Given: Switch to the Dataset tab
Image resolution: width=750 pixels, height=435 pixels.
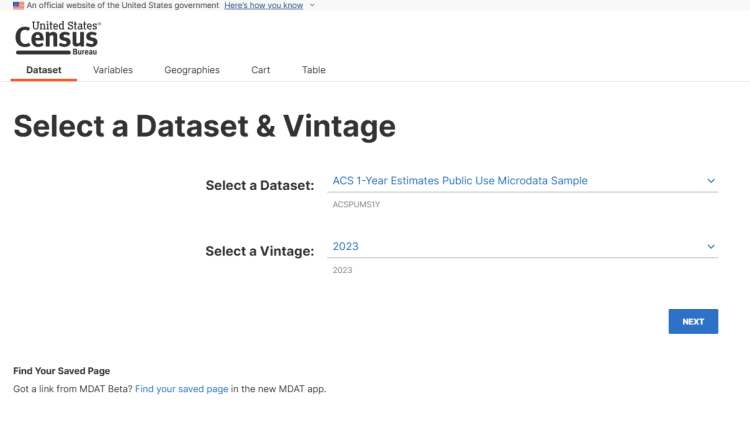Looking at the screenshot, I should (44, 70).
